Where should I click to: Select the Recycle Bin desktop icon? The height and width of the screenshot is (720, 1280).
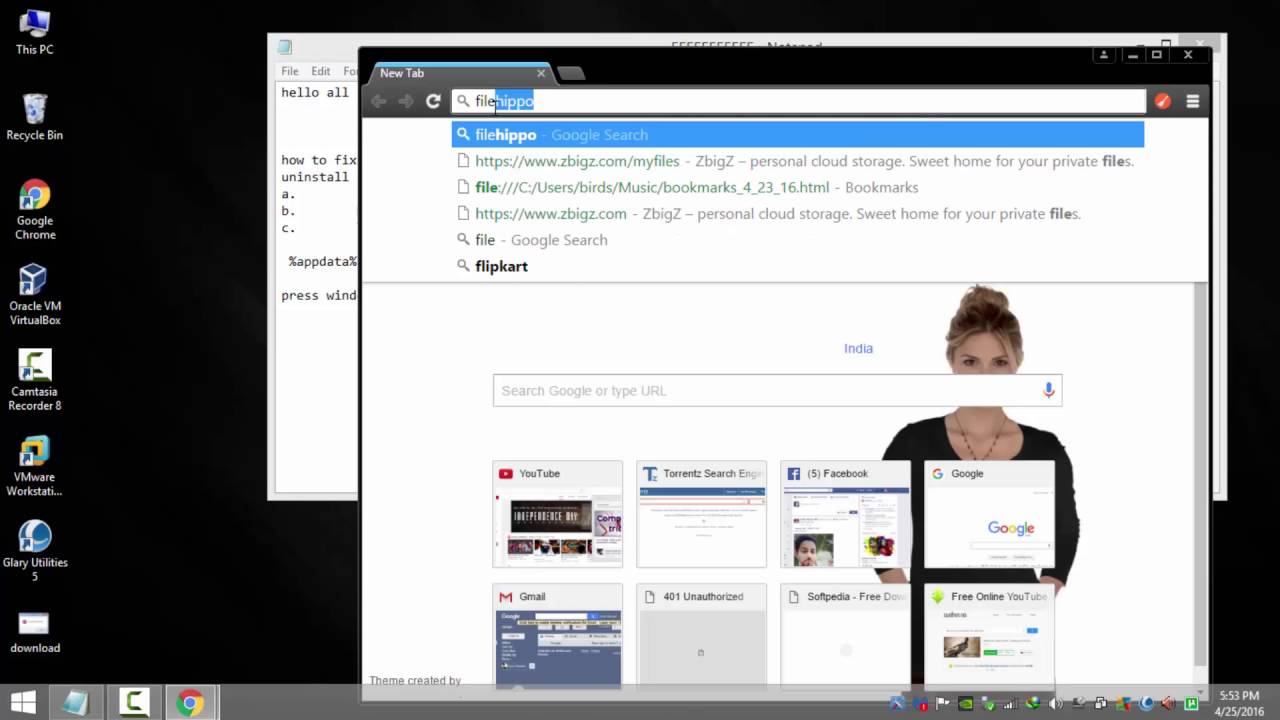pos(34,117)
